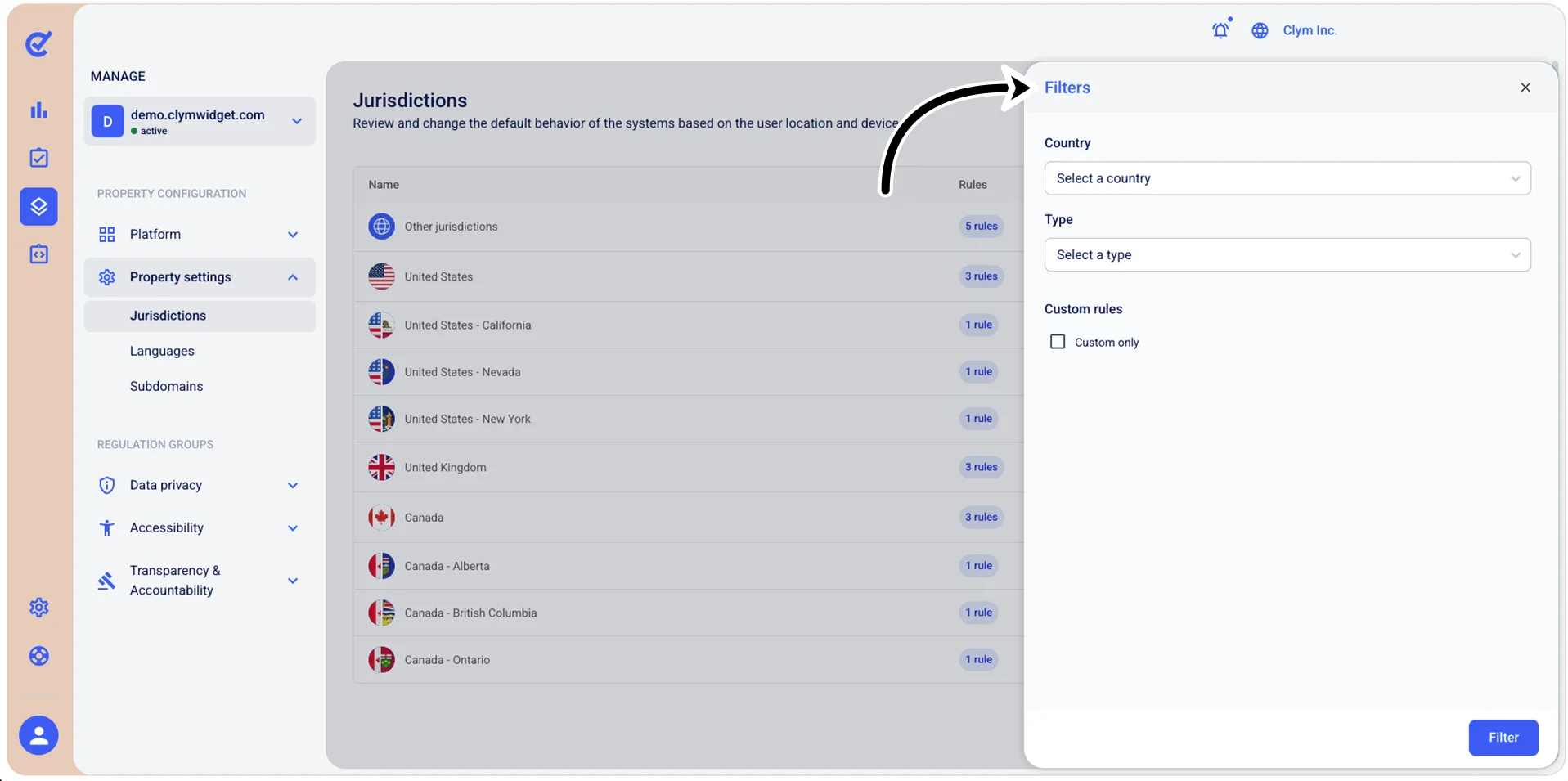Enable the Custom only checkbox
Screen dimensions: 1568x781
click(x=1058, y=342)
